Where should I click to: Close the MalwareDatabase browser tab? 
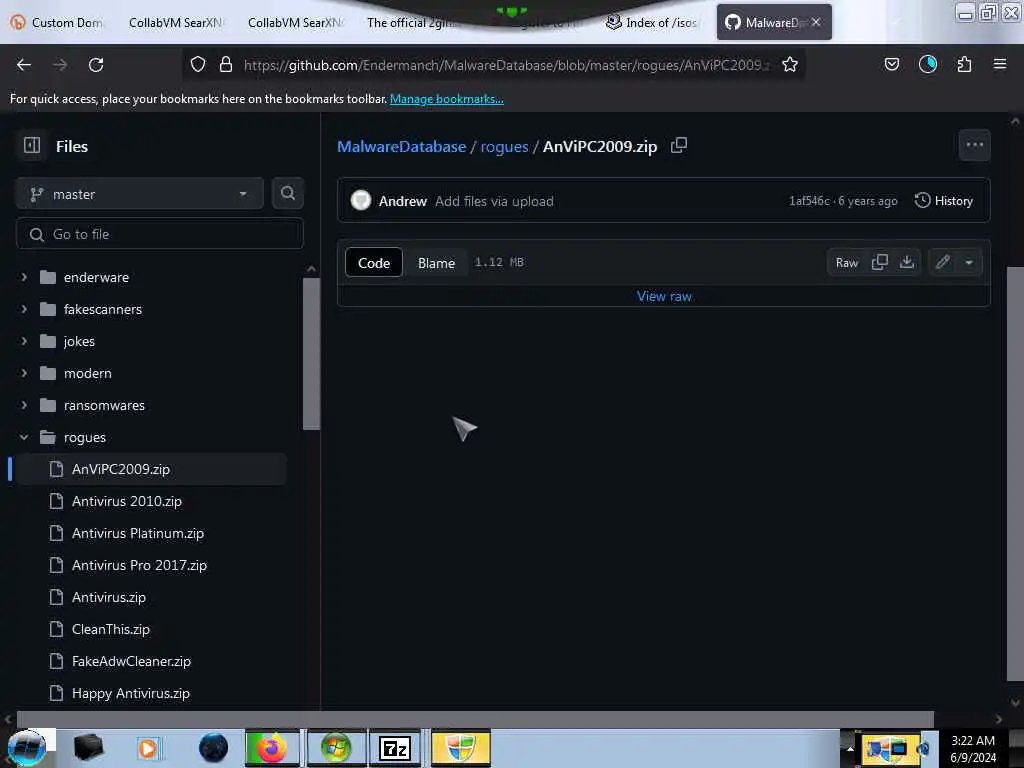click(x=816, y=22)
